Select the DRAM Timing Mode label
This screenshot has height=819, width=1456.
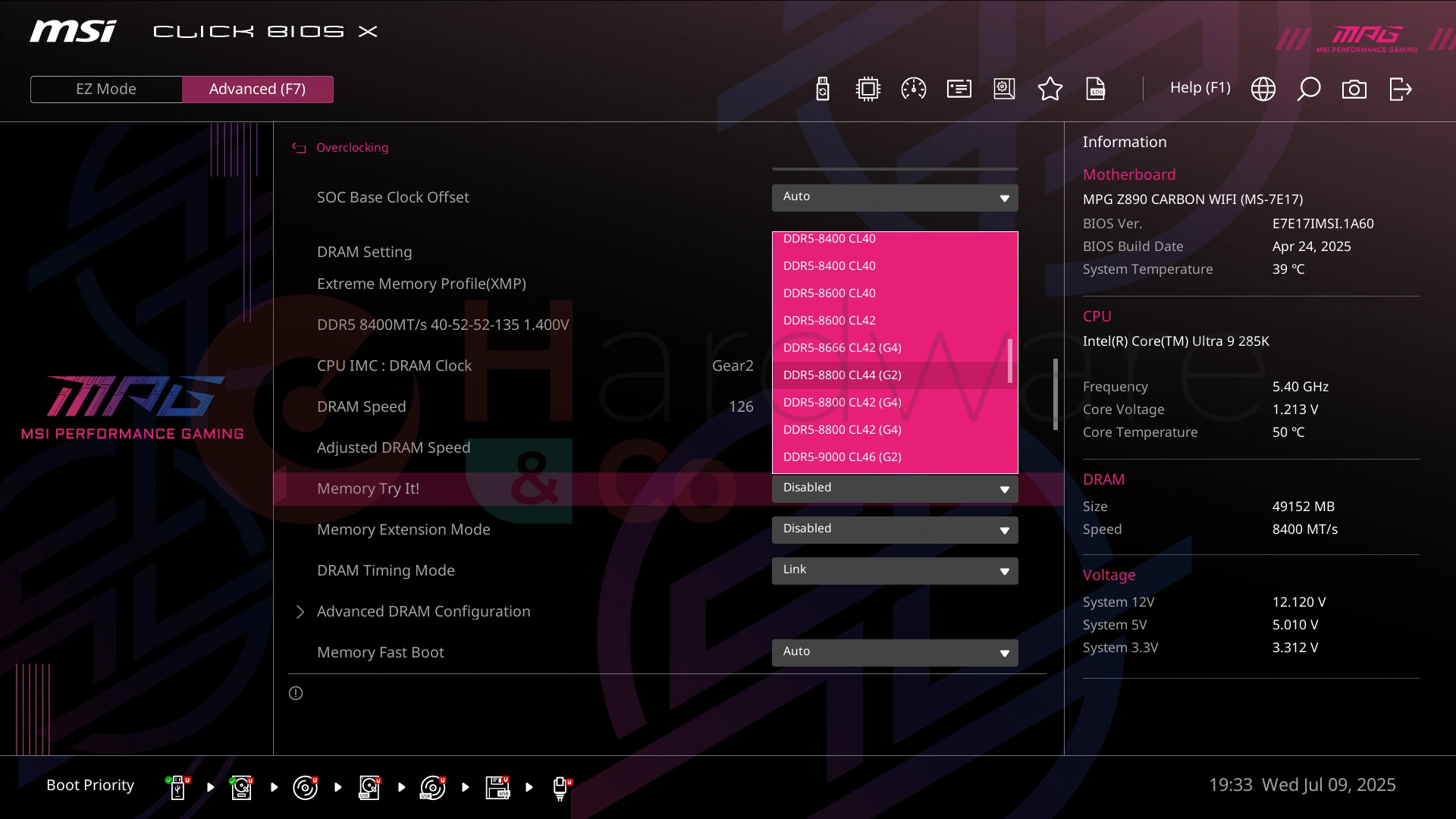[385, 571]
